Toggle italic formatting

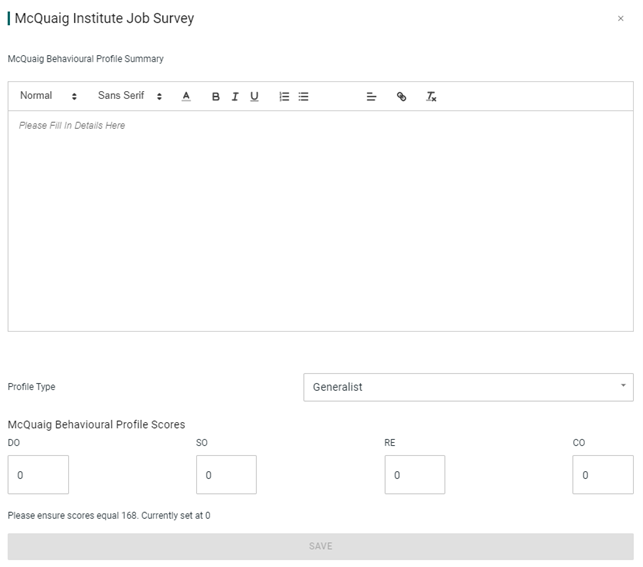point(235,96)
